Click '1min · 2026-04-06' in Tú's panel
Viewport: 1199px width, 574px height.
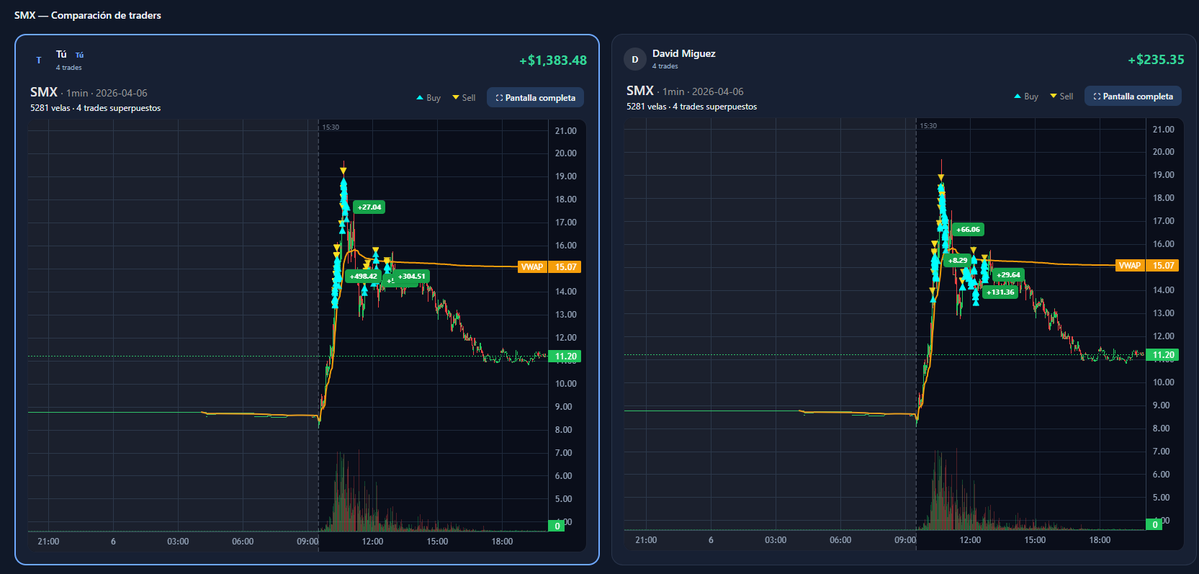[106, 93]
